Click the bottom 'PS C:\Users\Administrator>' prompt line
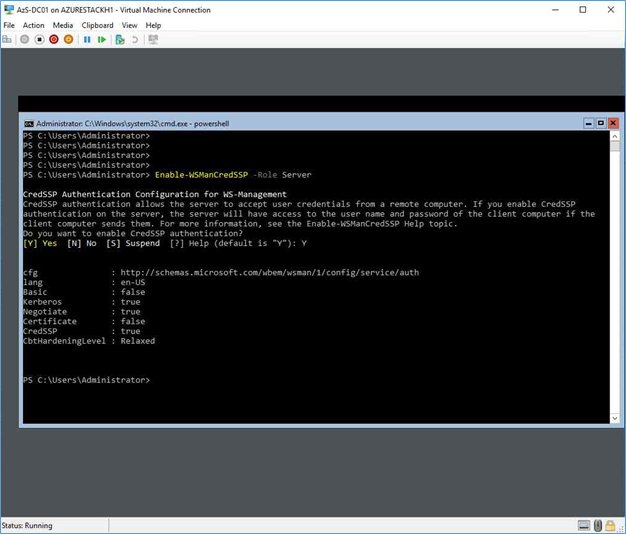Viewport: 626px width, 534px height. pos(86,380)
